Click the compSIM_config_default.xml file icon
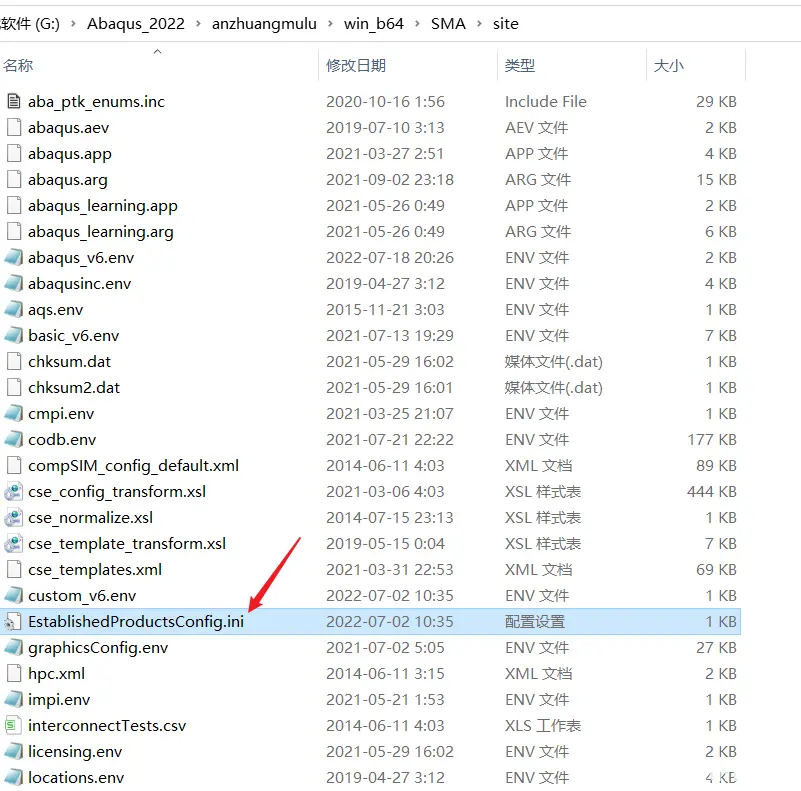This screenshot has width=801, height=791. [x=14, y=466]
